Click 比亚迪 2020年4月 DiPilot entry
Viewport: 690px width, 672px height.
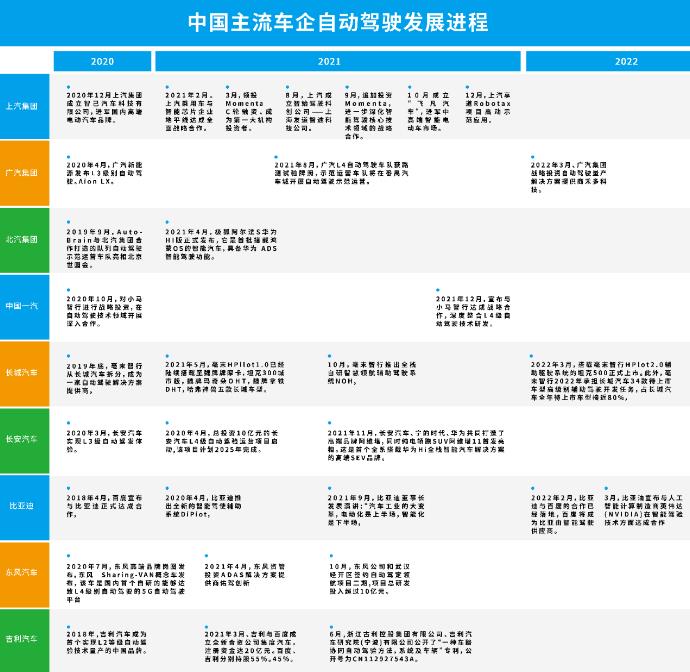[x=203, y=506]
